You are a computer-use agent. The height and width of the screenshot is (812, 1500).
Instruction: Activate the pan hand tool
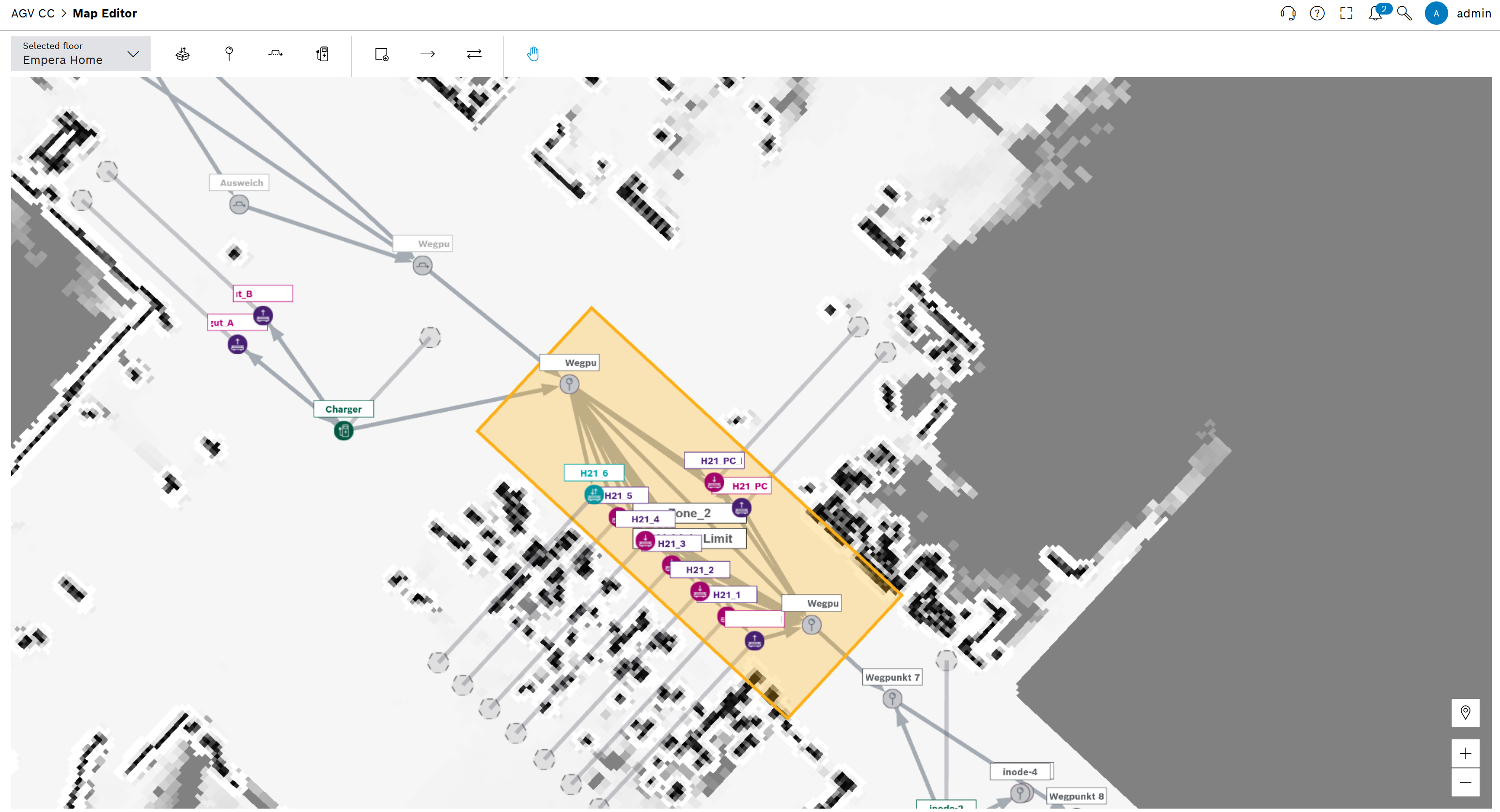[533, 54]
